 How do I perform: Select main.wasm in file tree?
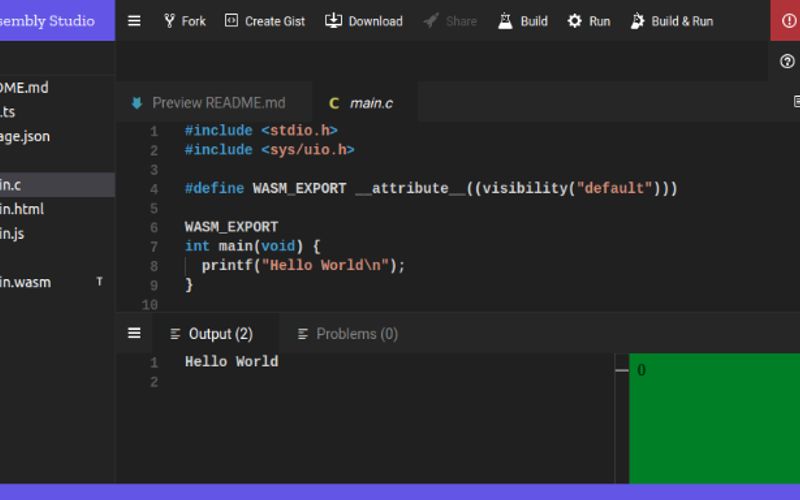(57, 282)
